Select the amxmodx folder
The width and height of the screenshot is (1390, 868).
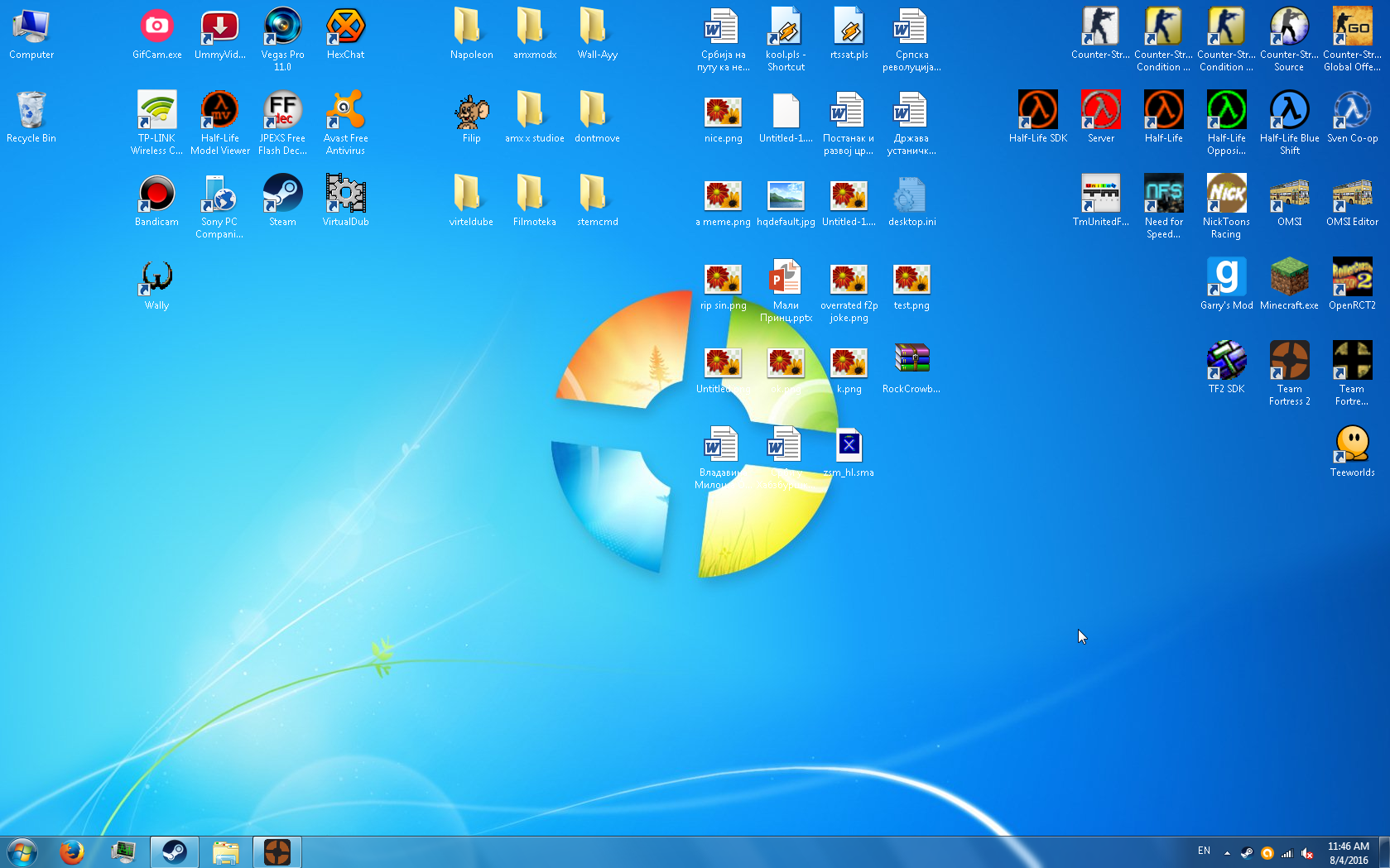(534, 35)
